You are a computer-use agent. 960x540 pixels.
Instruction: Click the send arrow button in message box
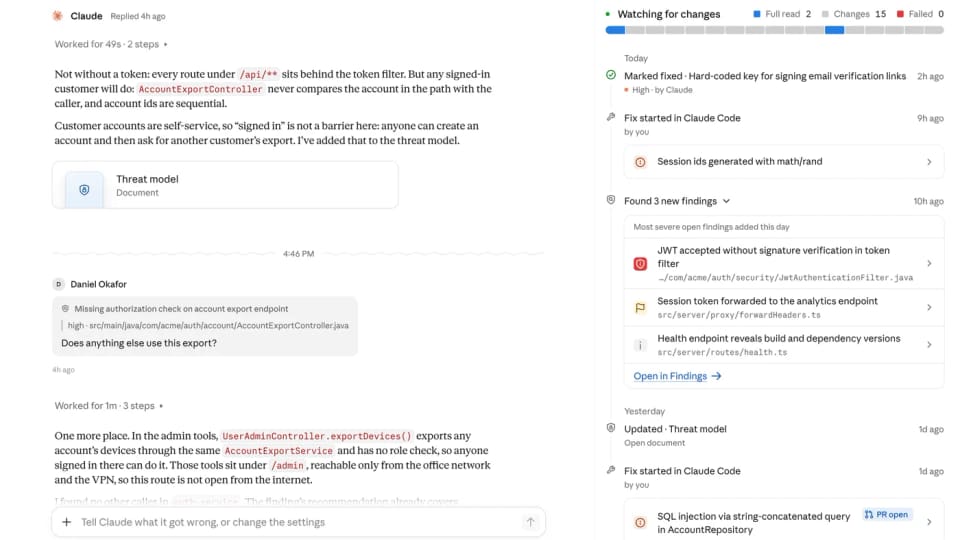click(530, 522)
